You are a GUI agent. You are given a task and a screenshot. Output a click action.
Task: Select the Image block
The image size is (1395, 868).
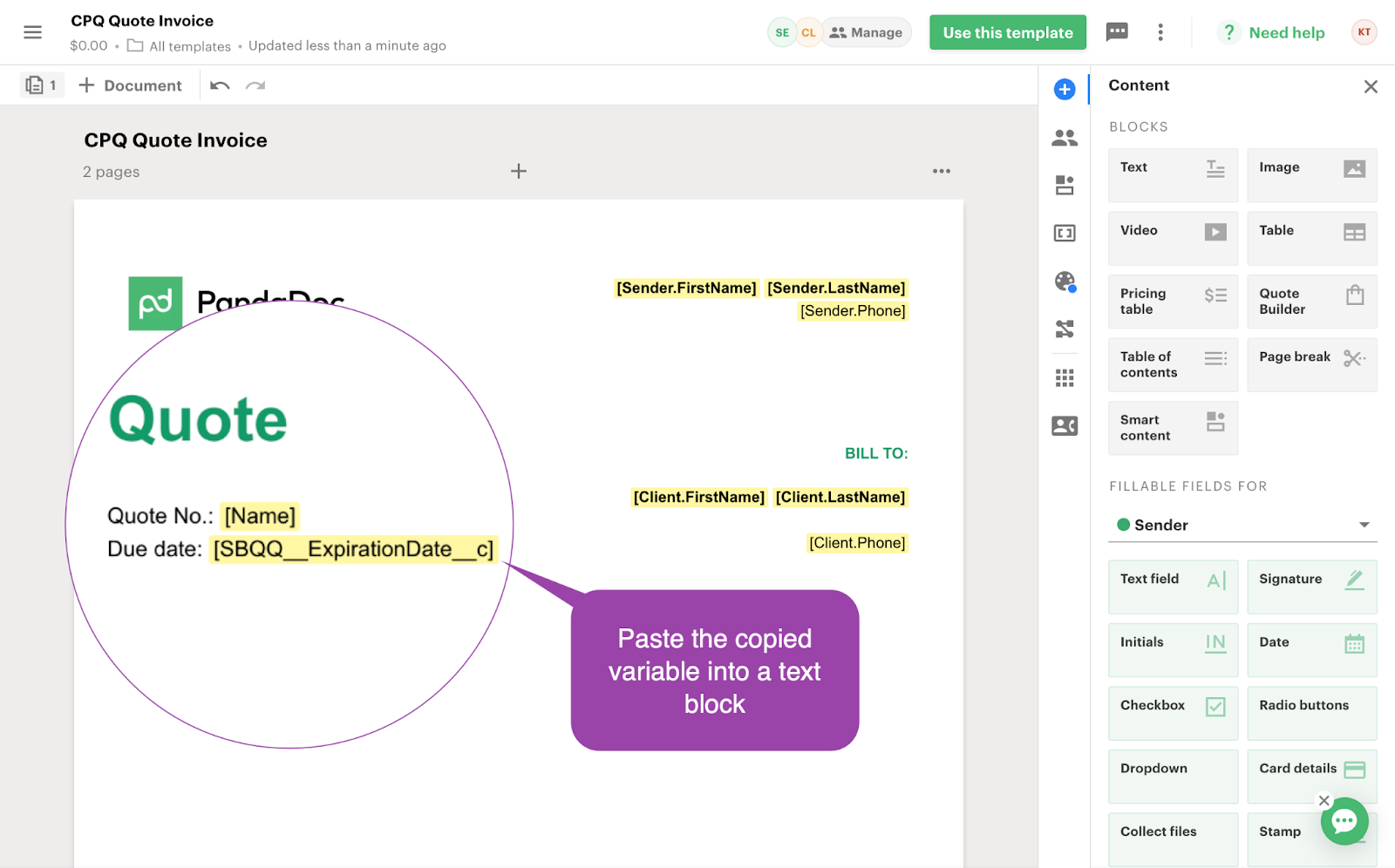click(x=1312, y=175)
